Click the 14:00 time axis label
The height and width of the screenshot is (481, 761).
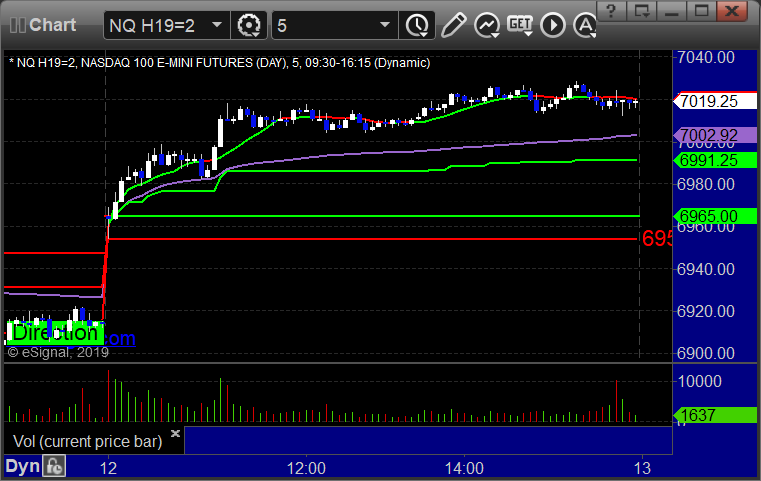click(x=464, y=468)
